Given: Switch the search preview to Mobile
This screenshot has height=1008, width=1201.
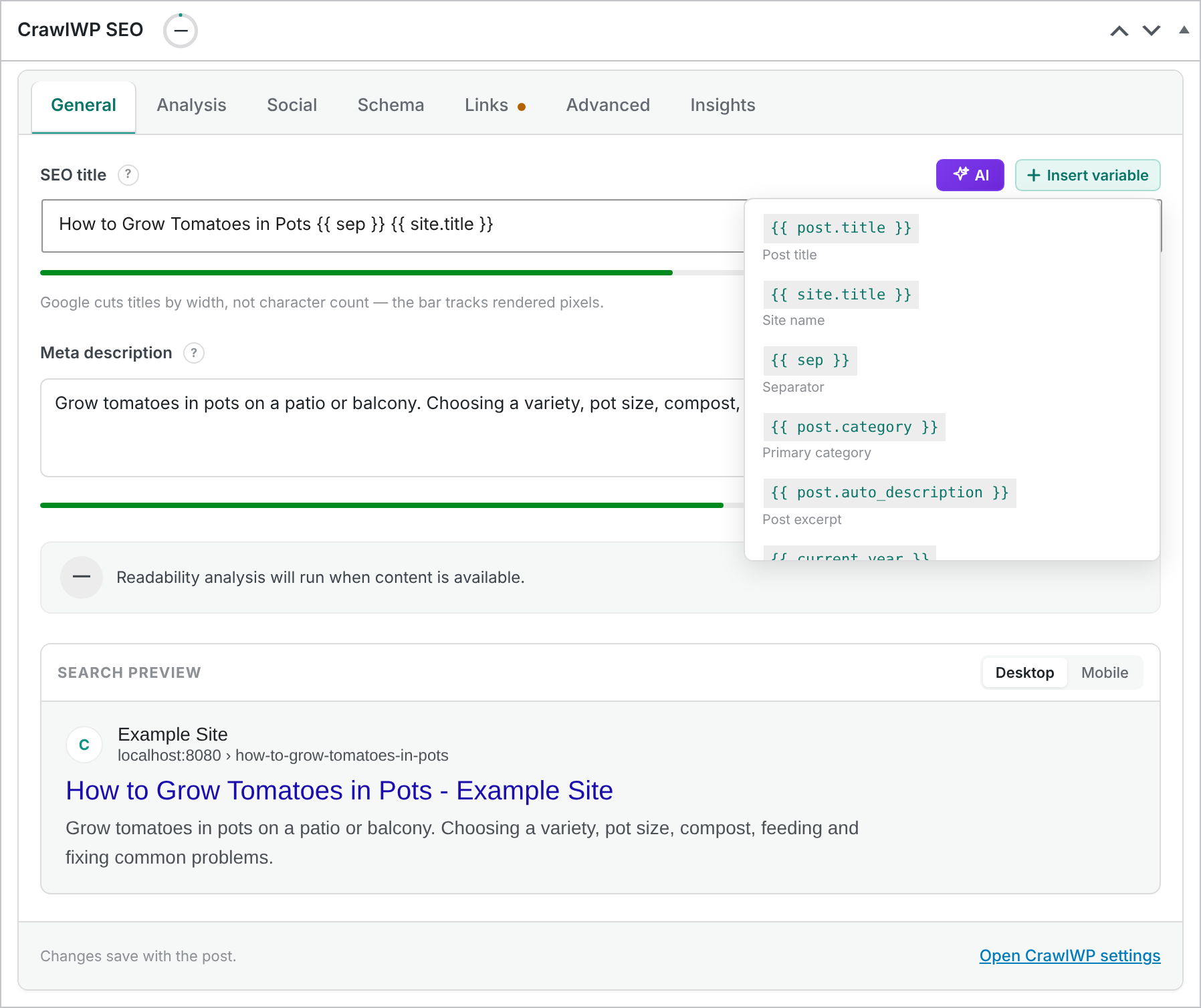Looking at the screenshot, I should pos(1105,673).
